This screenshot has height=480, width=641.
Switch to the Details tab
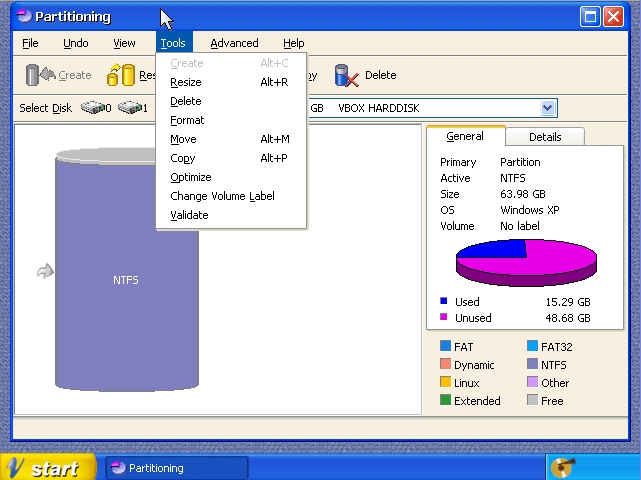pyautogui.click(x=544, y=137)
